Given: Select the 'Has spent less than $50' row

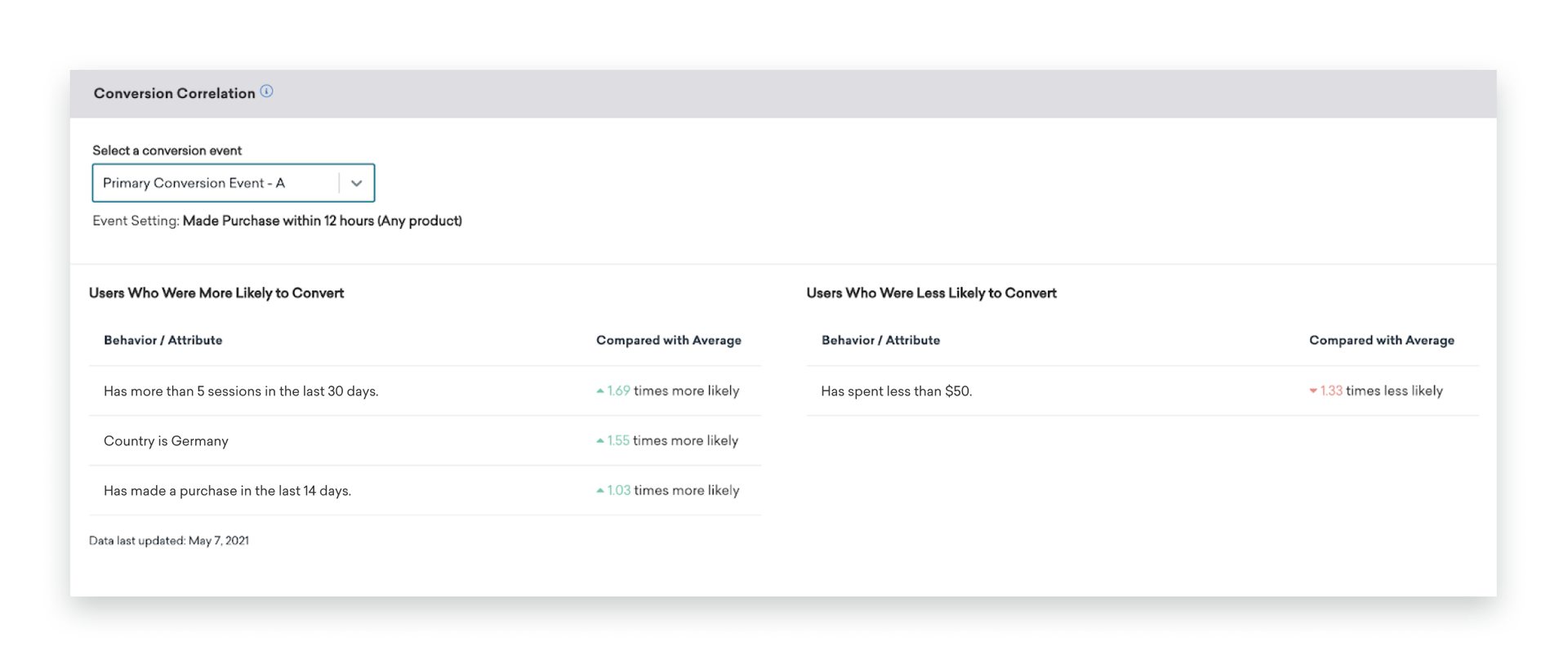Looking at the screenshot, I should point(896,391).
